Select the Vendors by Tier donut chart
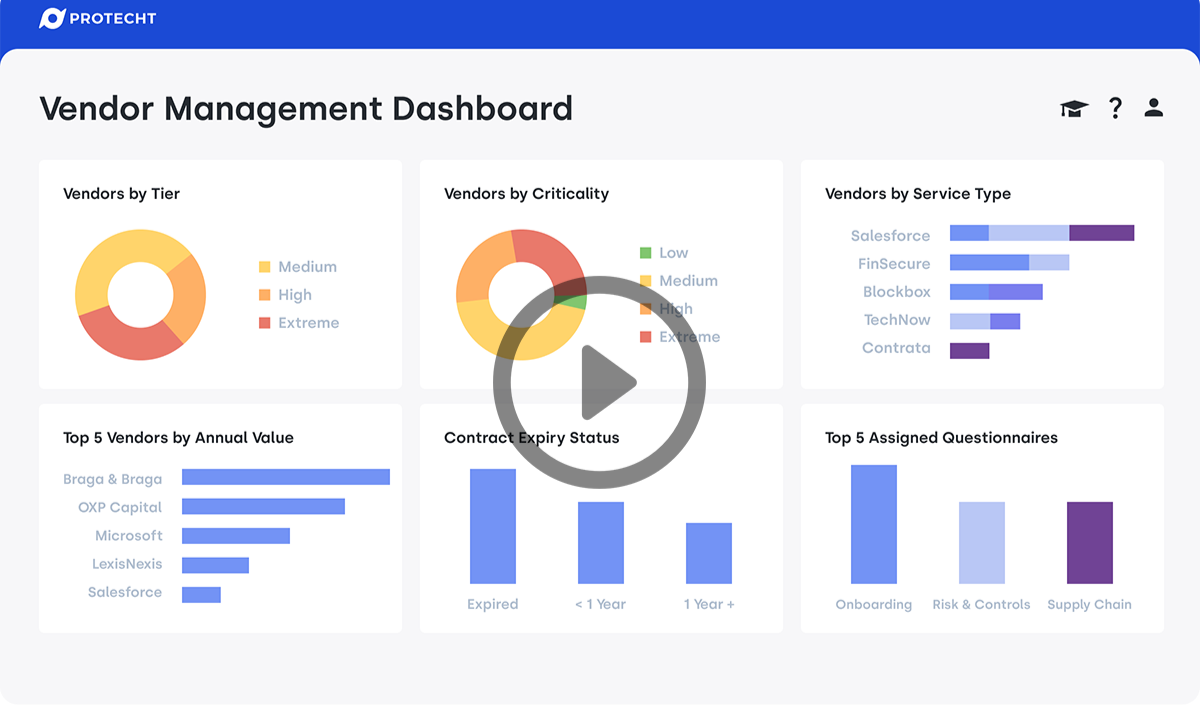Viewport: 1200px width, 705px height. tap(140, 295)
